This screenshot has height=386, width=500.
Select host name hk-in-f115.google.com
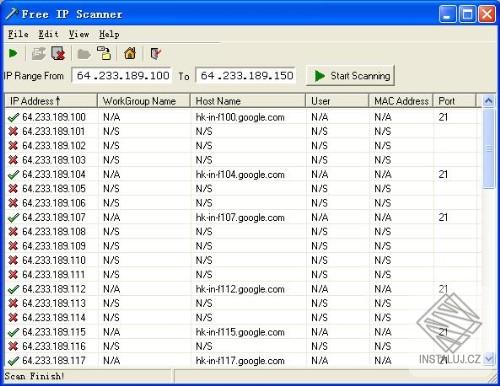(240, 332)
